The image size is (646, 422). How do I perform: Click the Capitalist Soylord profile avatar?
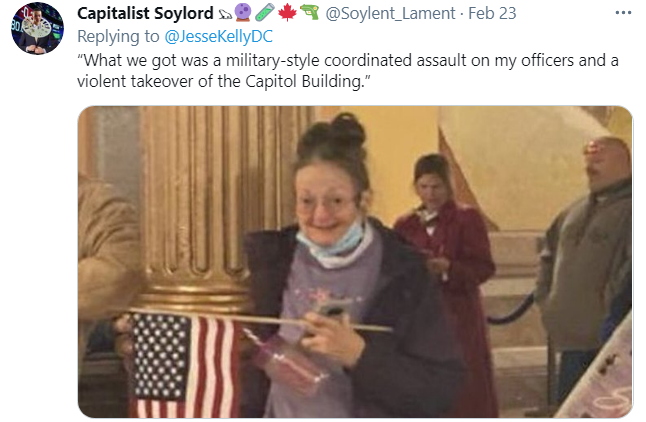pos(37,28)
